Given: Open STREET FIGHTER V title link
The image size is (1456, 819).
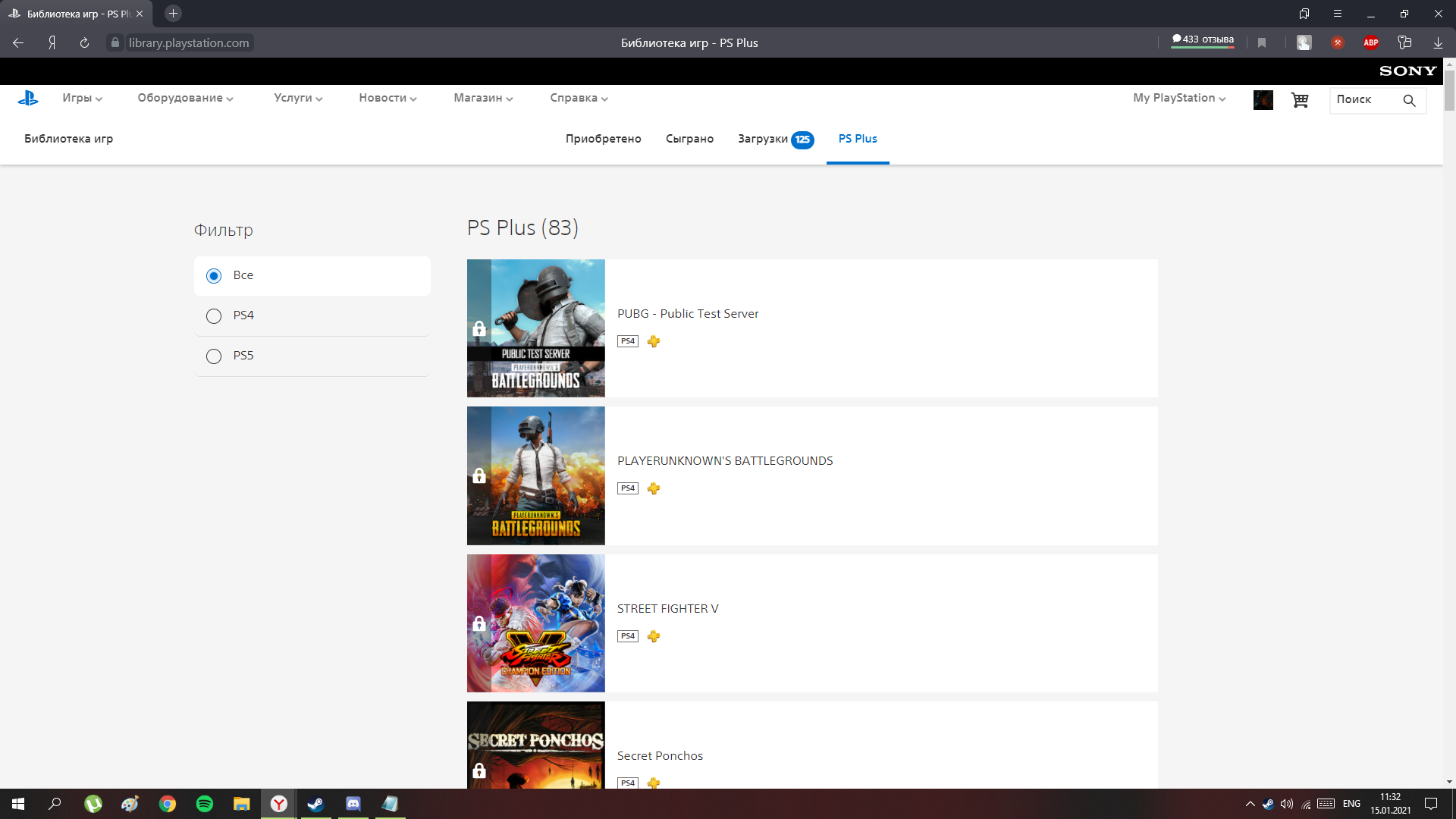Looking at the screenshot, I should pos(667,609).
